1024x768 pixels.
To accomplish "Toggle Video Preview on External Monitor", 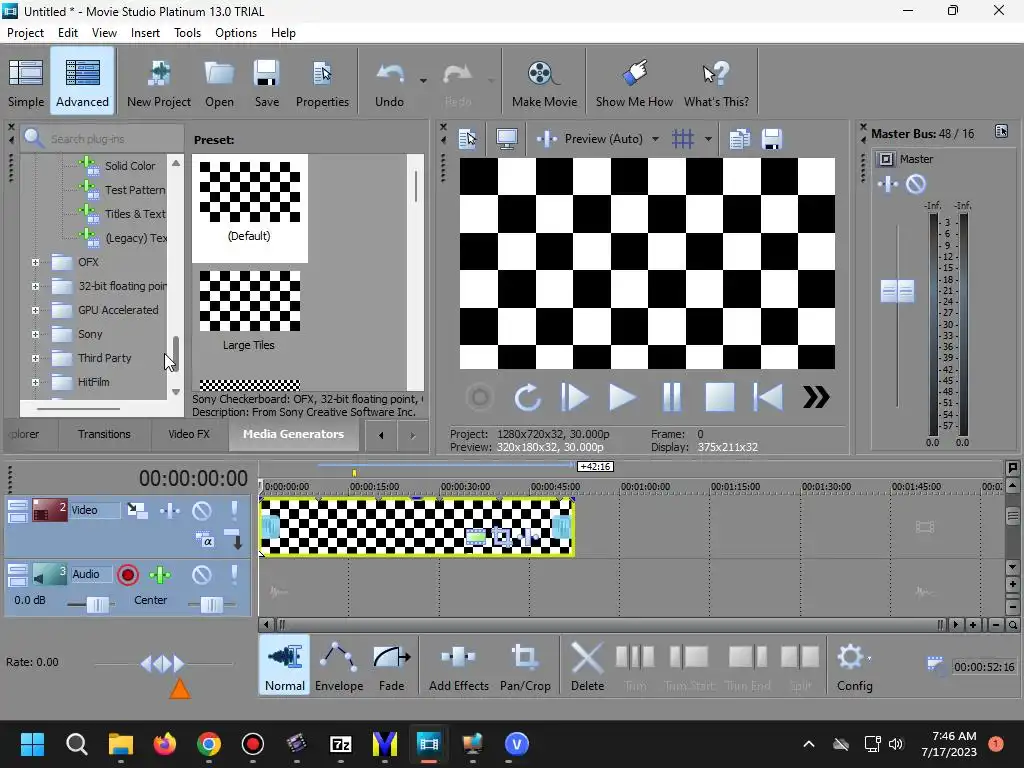I will 507,138.
